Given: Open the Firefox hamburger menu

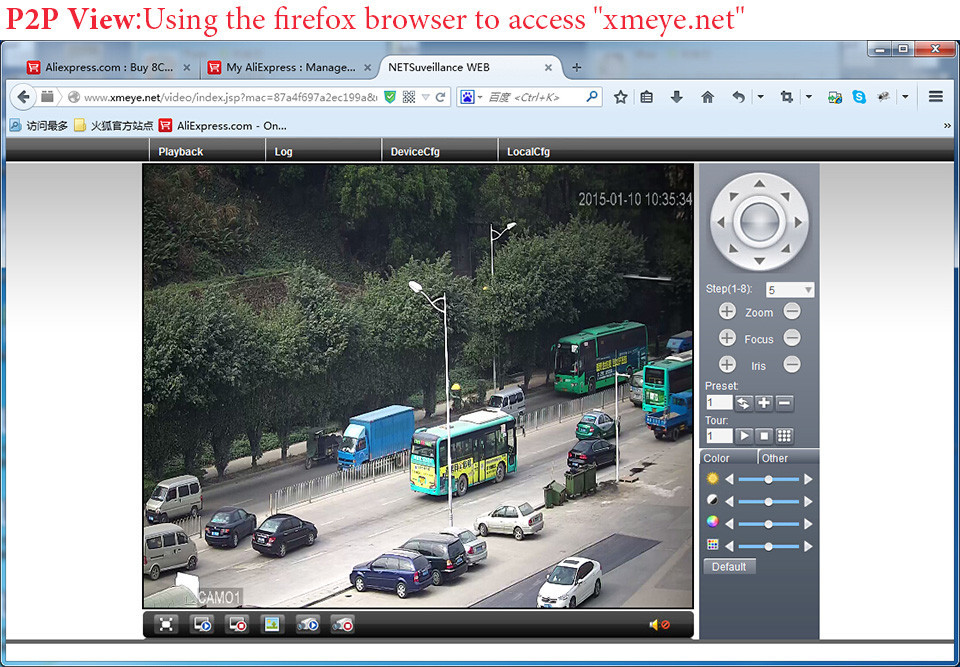Looking at the screenshot, I should [936, 96].
